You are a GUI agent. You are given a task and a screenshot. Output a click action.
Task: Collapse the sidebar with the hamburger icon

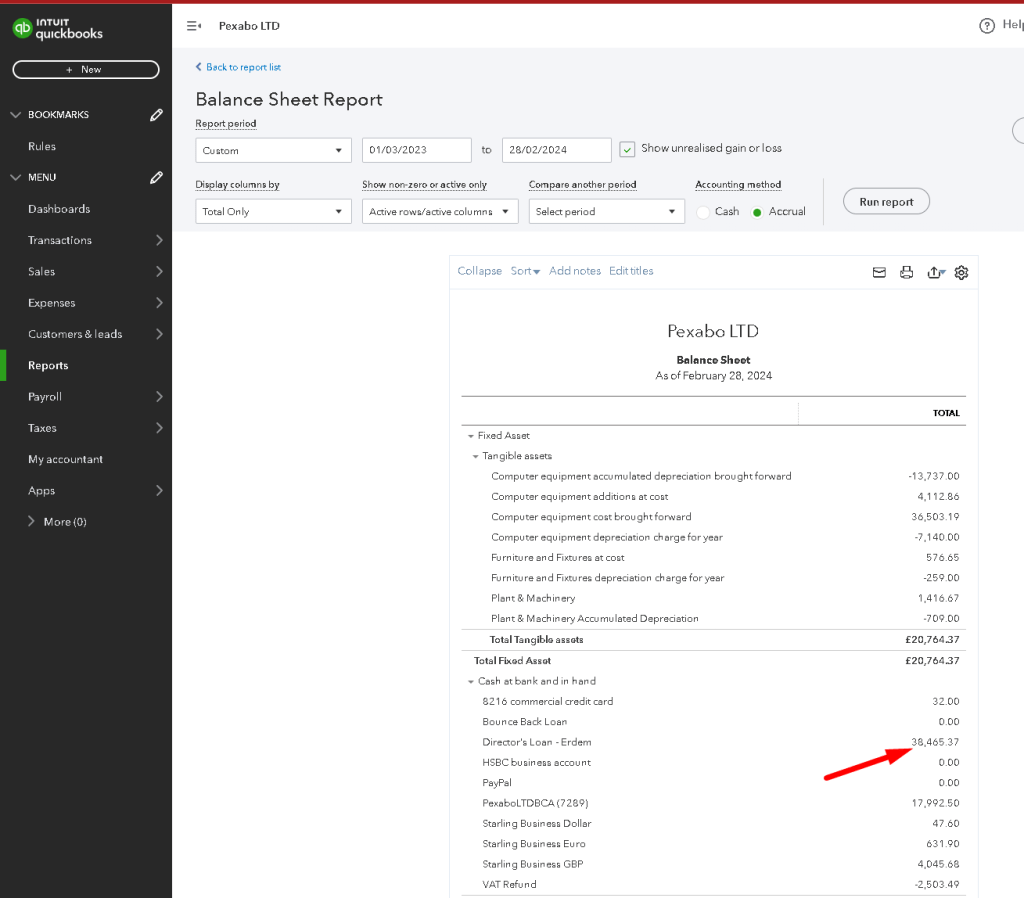click(x=194, y=26)
